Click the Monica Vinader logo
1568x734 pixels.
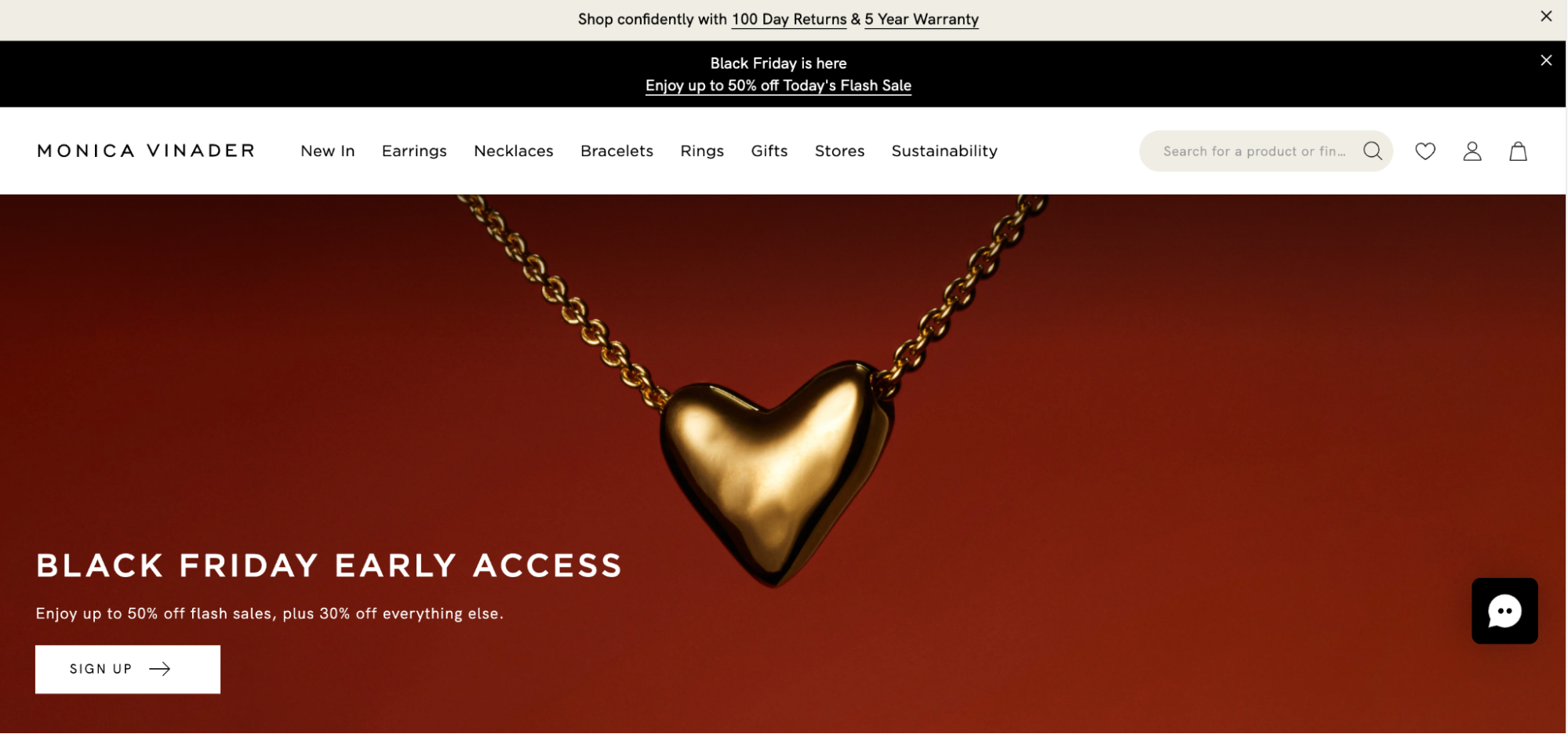(x=146, y=151)
